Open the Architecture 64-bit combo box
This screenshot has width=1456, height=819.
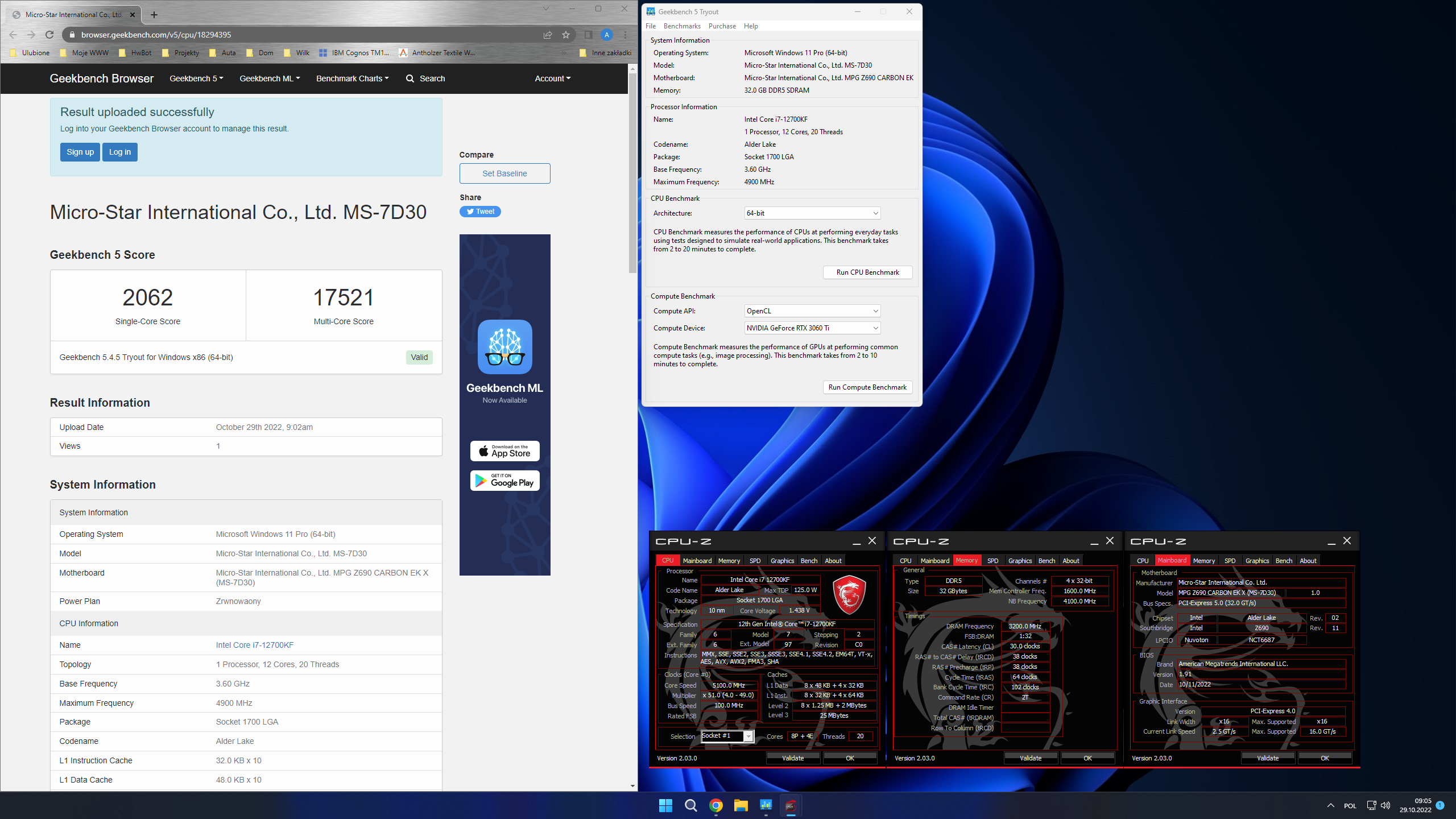click(x=812, y=213)
